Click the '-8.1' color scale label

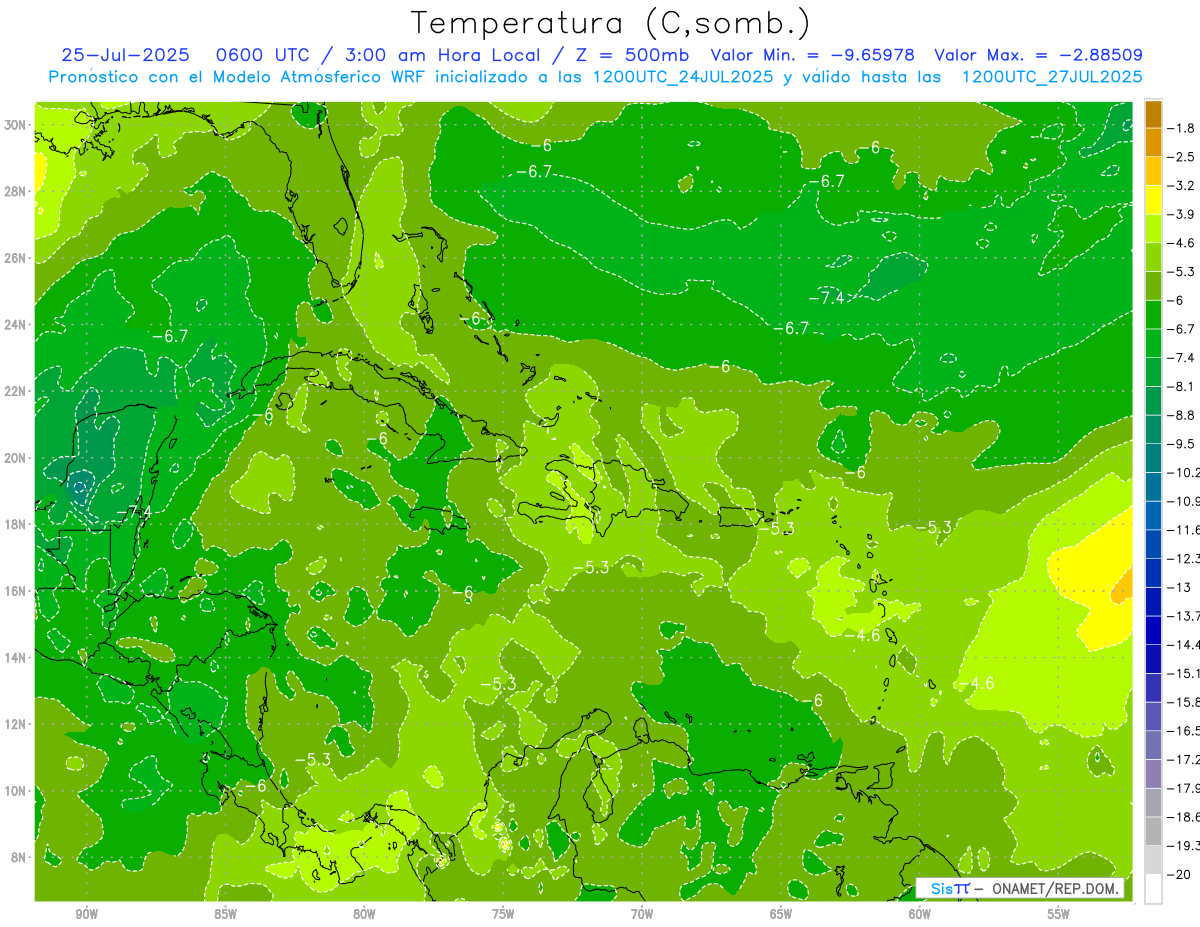(1181, 386)
